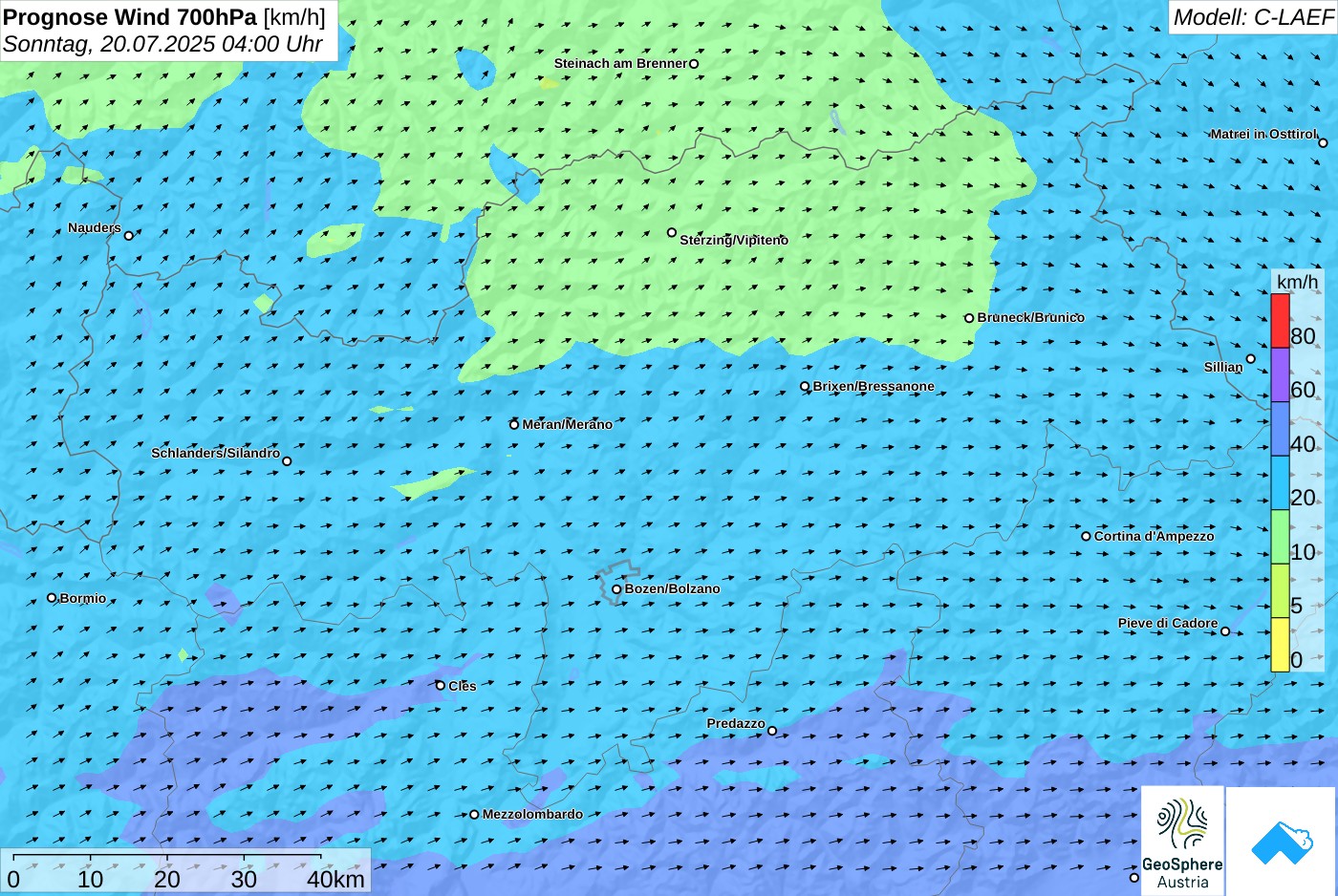Viewport: 1338px width, 896px height.
Task: Click the 'Mezzolombardo' city label
Action: click(532, 814)
